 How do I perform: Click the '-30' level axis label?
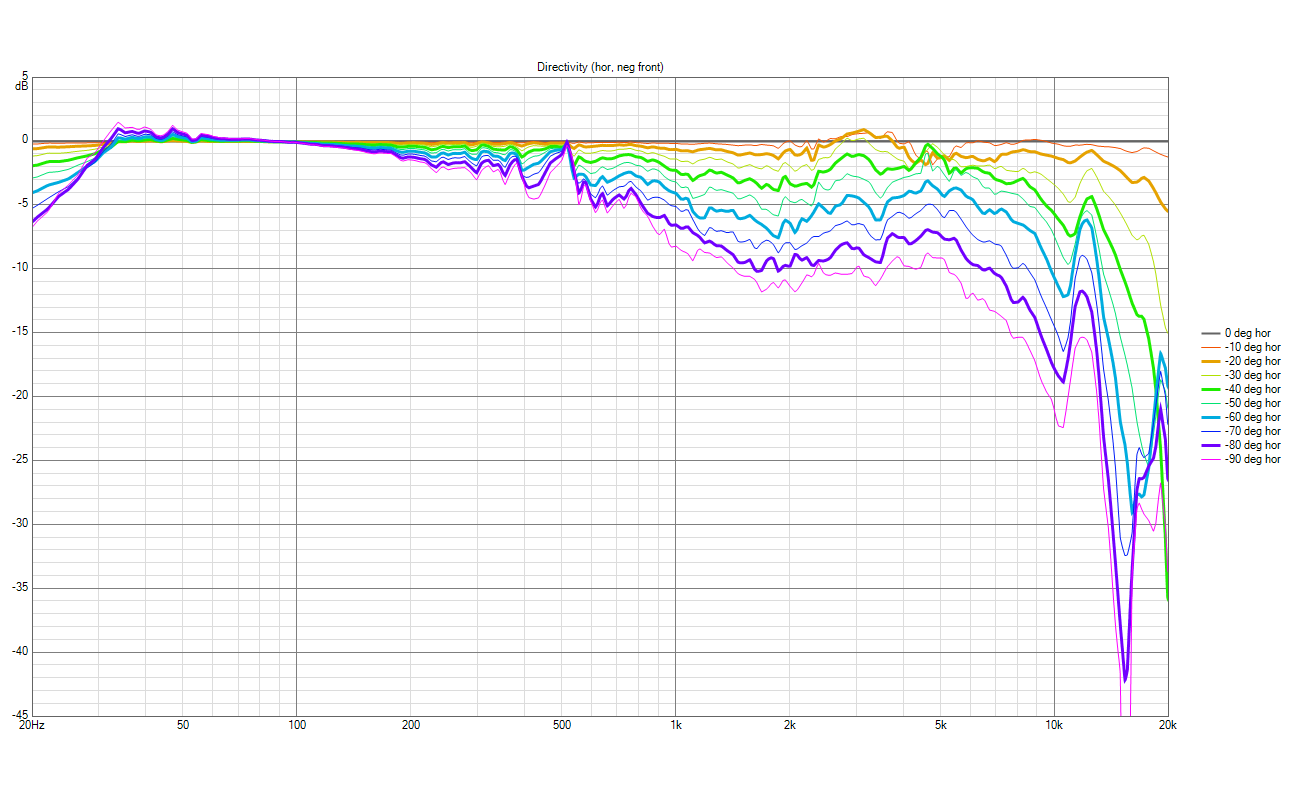[x=20, y=524]
